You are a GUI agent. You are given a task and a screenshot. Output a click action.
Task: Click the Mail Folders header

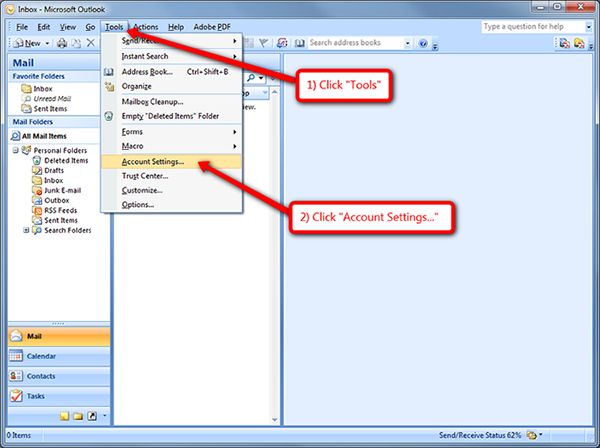54,122
